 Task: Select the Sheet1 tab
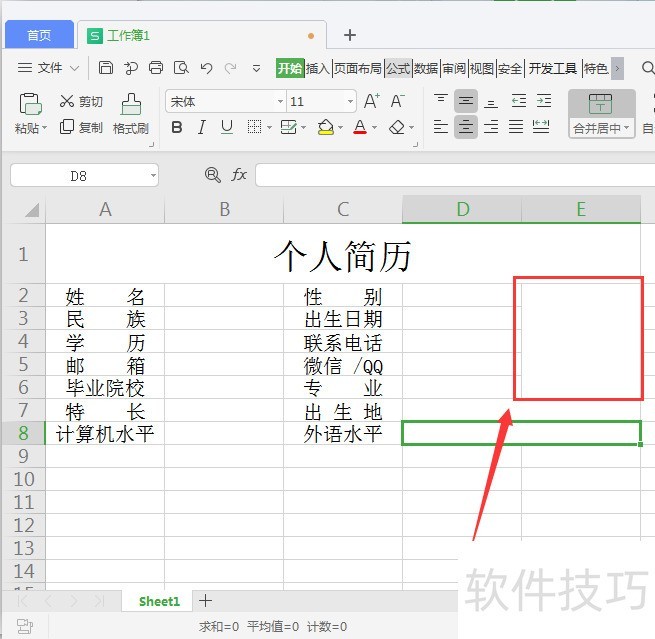159,601
